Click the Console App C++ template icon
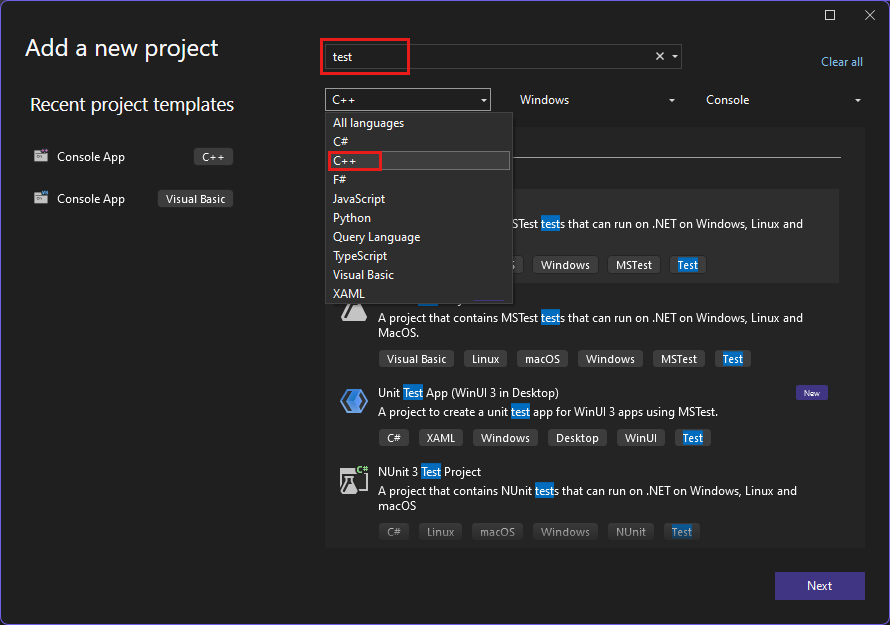The height and width of the screenshot is (625, 890). (x=41, y=156)
